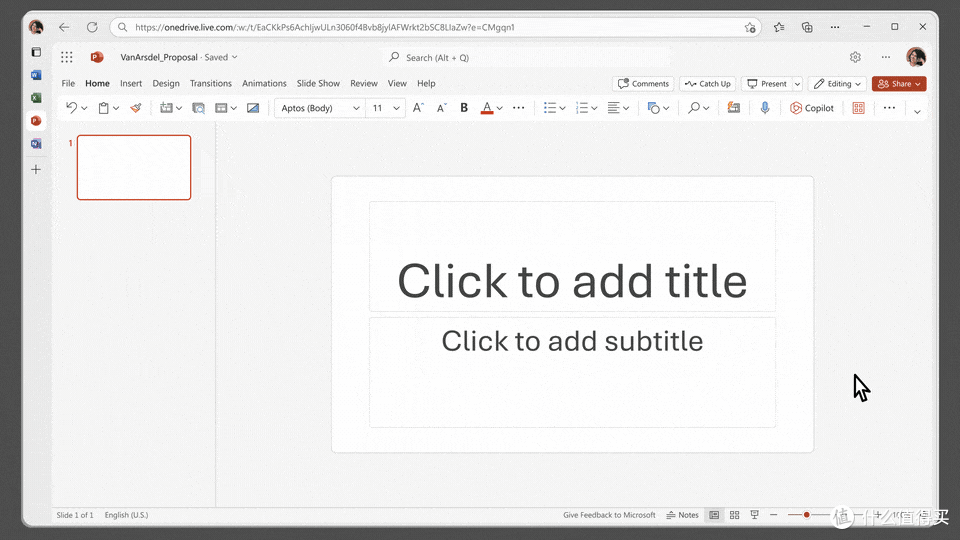The width and height of the screenshot is (960, 540).
Task: Open the Slide Show tab
Action: [318, 83]
